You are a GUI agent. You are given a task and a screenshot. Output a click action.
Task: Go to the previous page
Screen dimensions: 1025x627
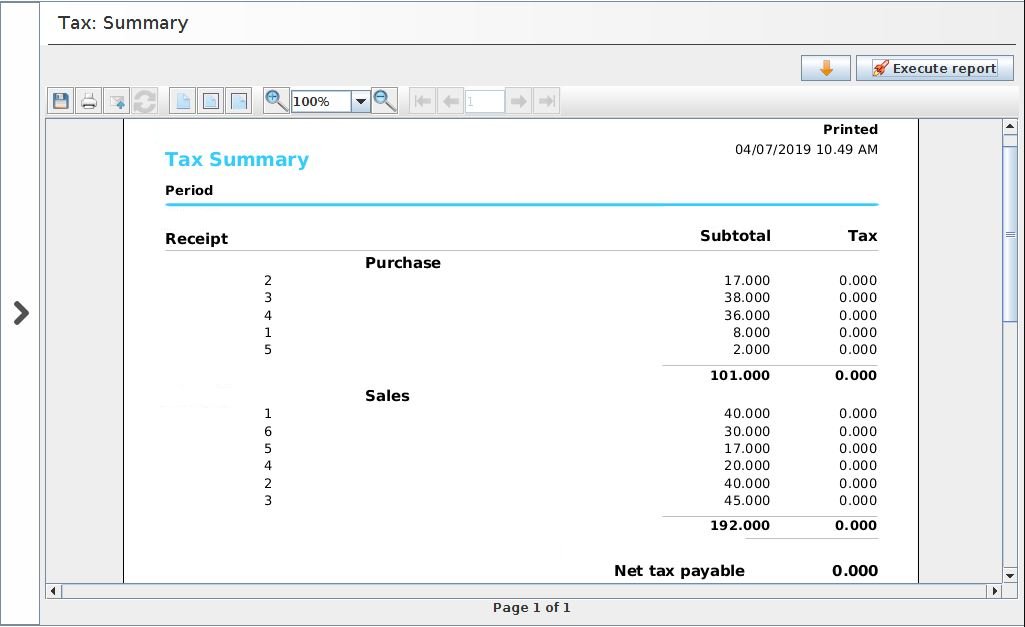point(450,100)
